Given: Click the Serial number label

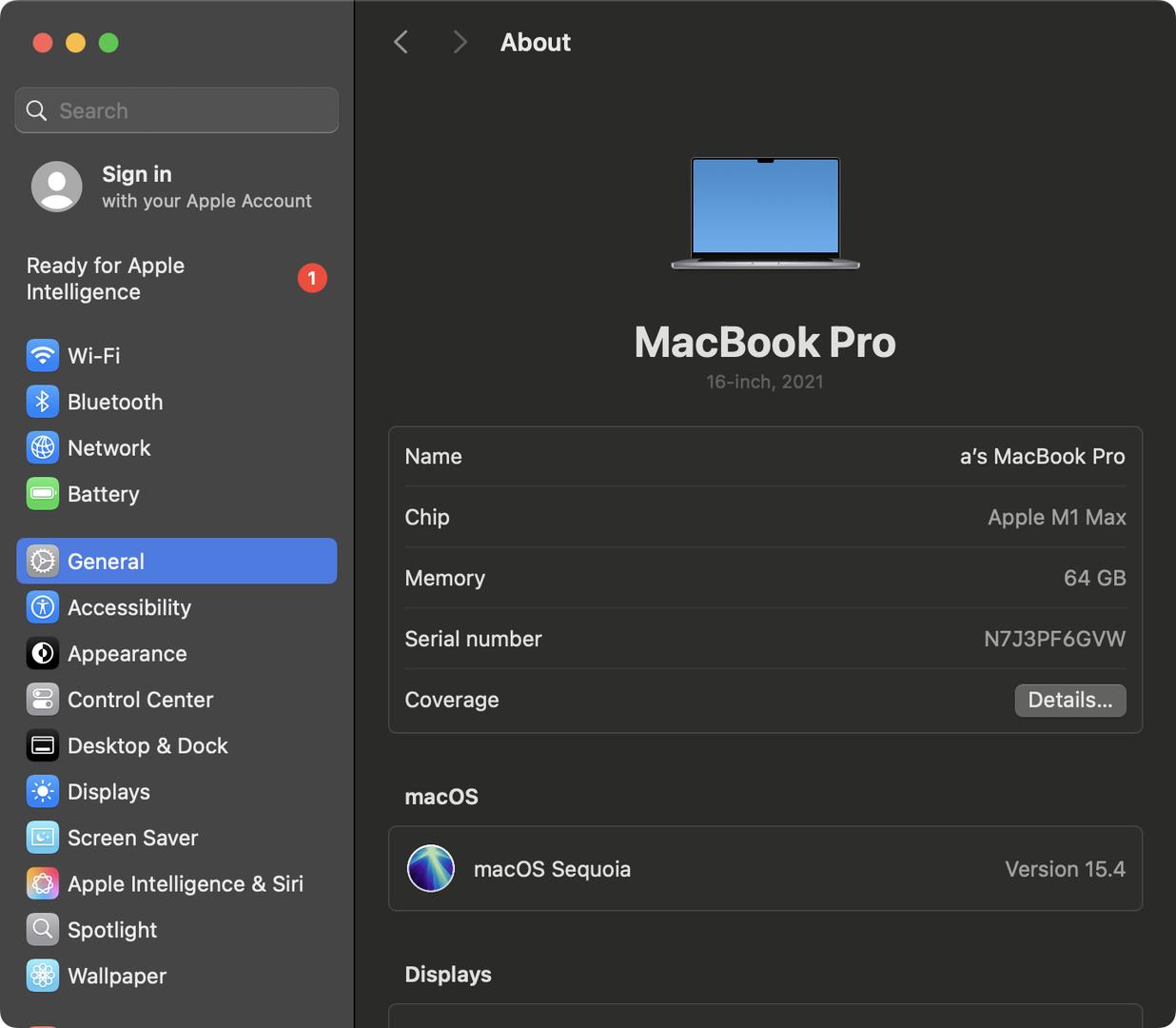Looking at the screenshot, I should (x=473, y=639).
